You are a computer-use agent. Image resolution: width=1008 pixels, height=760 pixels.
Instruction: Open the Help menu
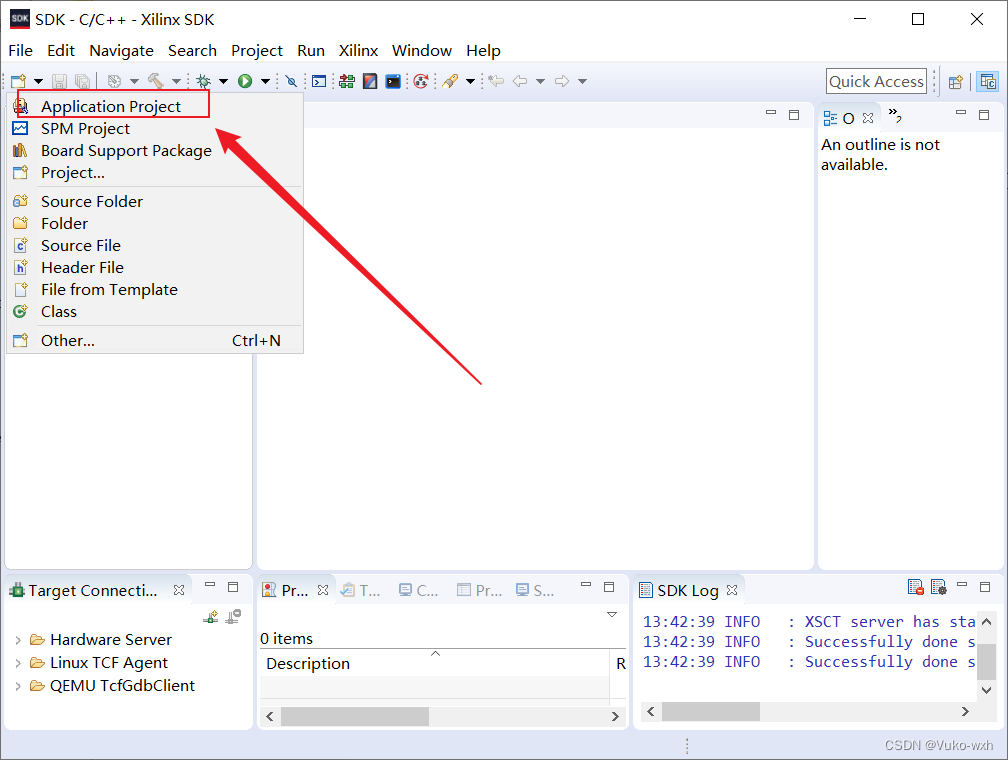pyautogui.click(x=483, y=50)
